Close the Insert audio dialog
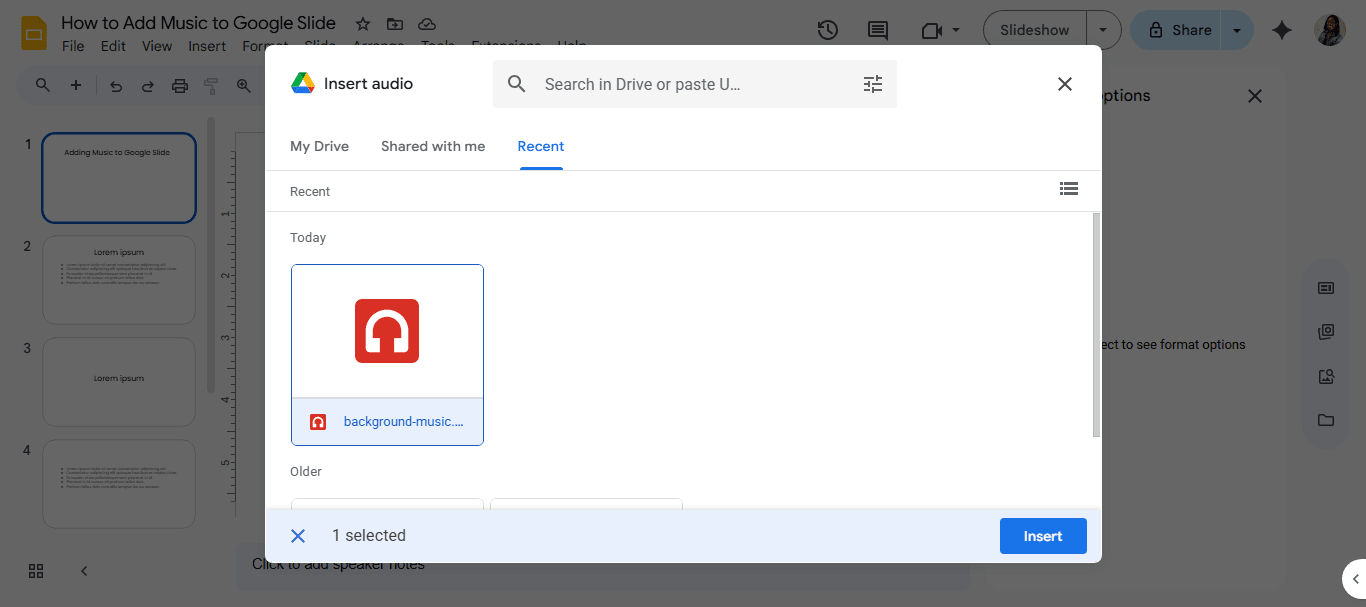 (1065, 84)
